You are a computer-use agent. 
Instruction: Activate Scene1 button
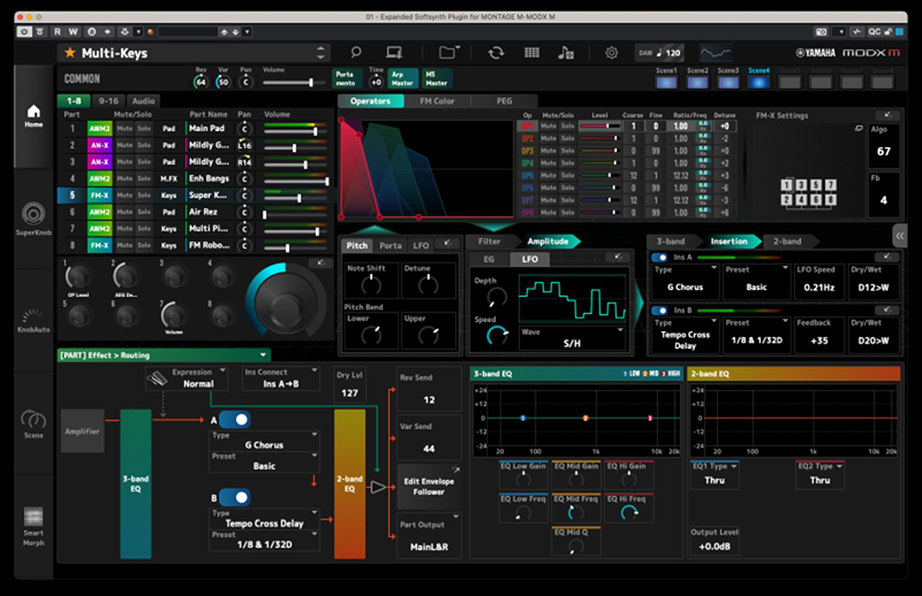pos(665,79)
